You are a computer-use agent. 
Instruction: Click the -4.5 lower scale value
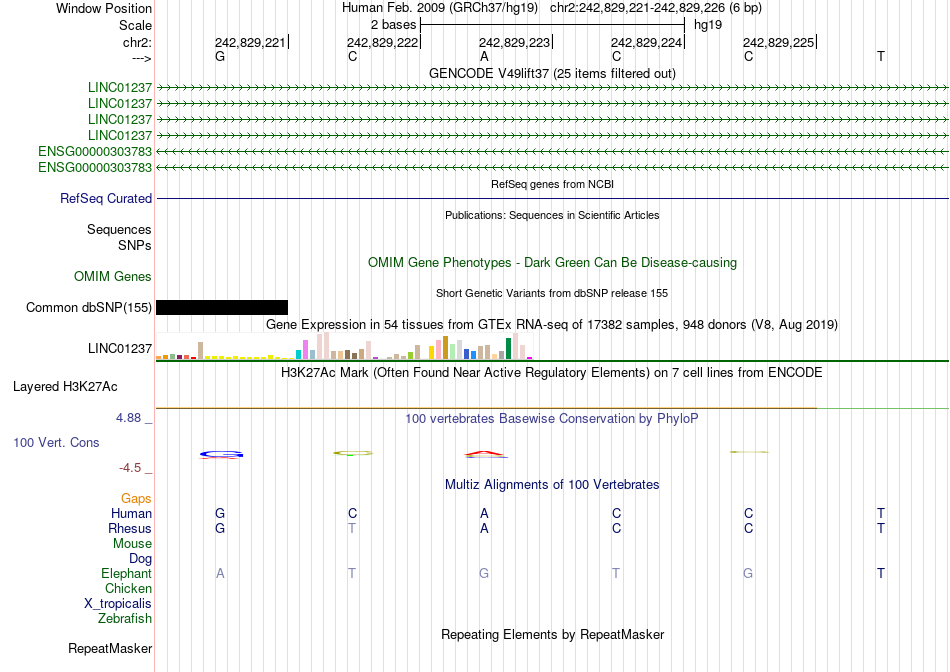[x=130, y=468]
